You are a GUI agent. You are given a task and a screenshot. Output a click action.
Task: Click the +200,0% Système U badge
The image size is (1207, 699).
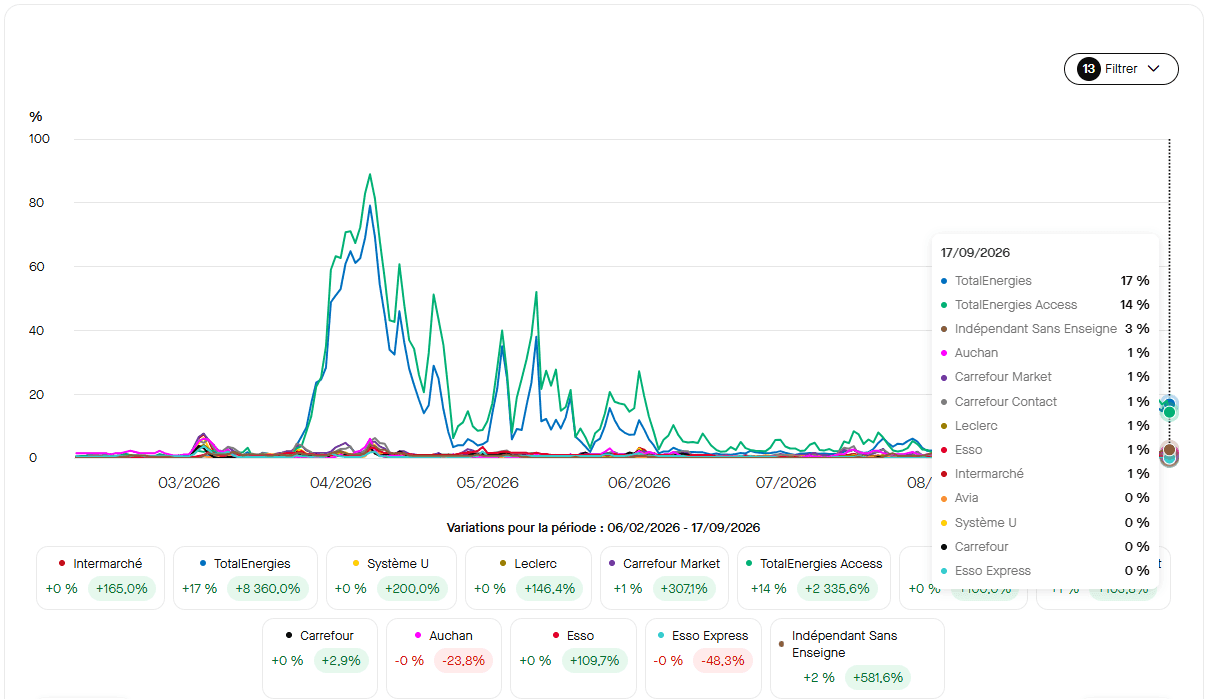click(x=411, y=589)
